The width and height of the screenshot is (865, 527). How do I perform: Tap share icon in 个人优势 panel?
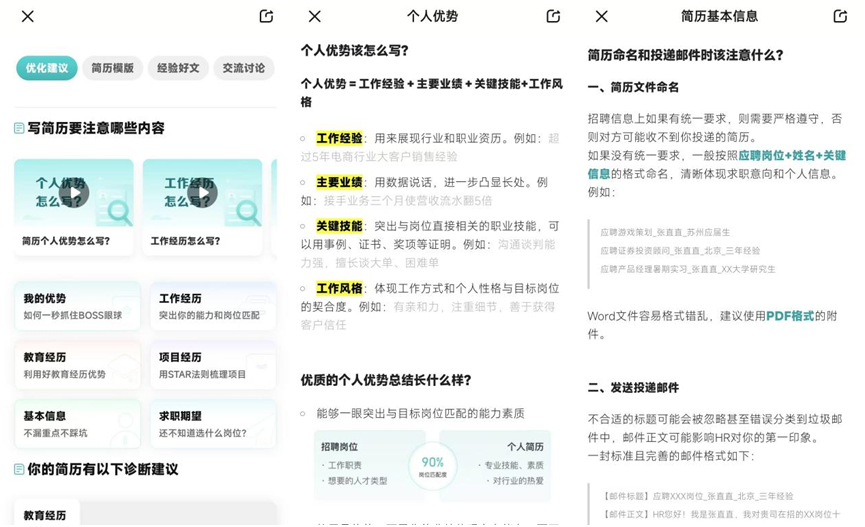[553, 16]
